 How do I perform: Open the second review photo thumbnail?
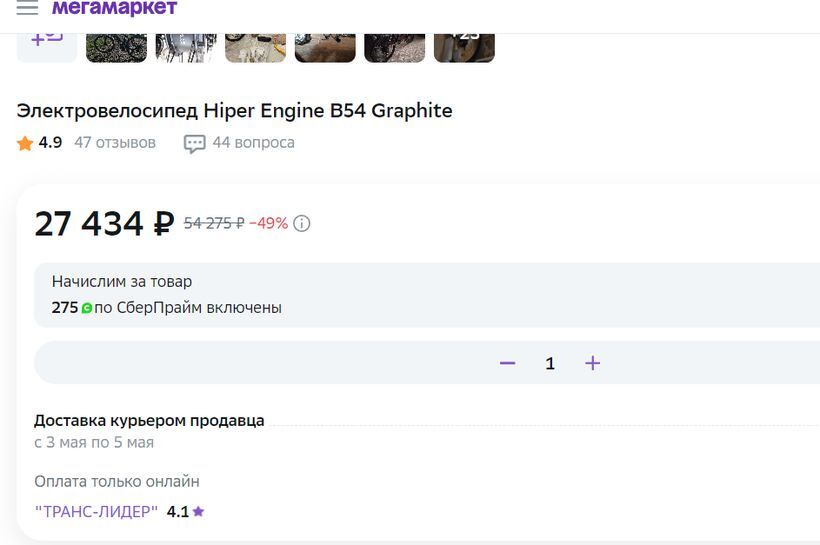pyautogui.click(x=186, y=48)
